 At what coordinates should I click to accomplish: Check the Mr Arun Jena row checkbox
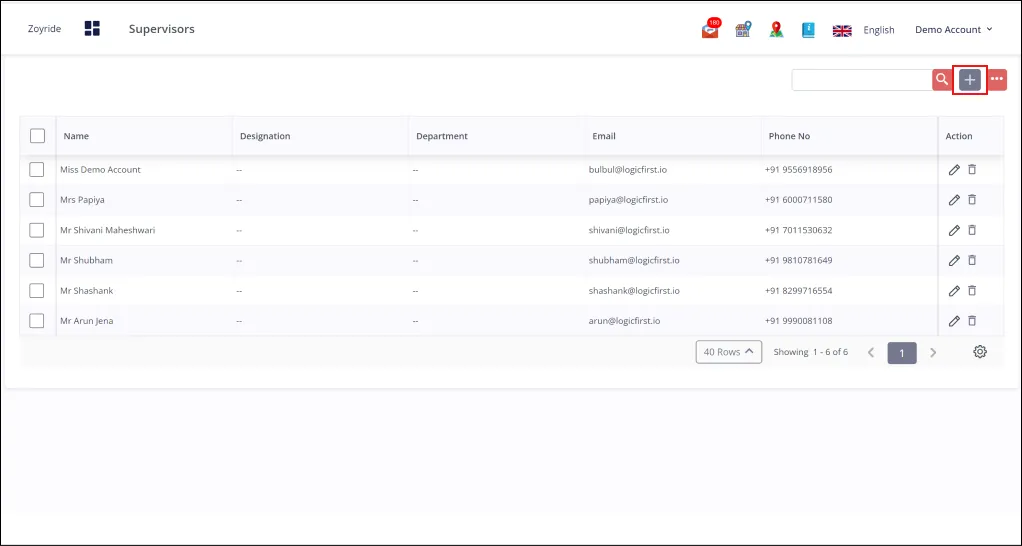36,321
